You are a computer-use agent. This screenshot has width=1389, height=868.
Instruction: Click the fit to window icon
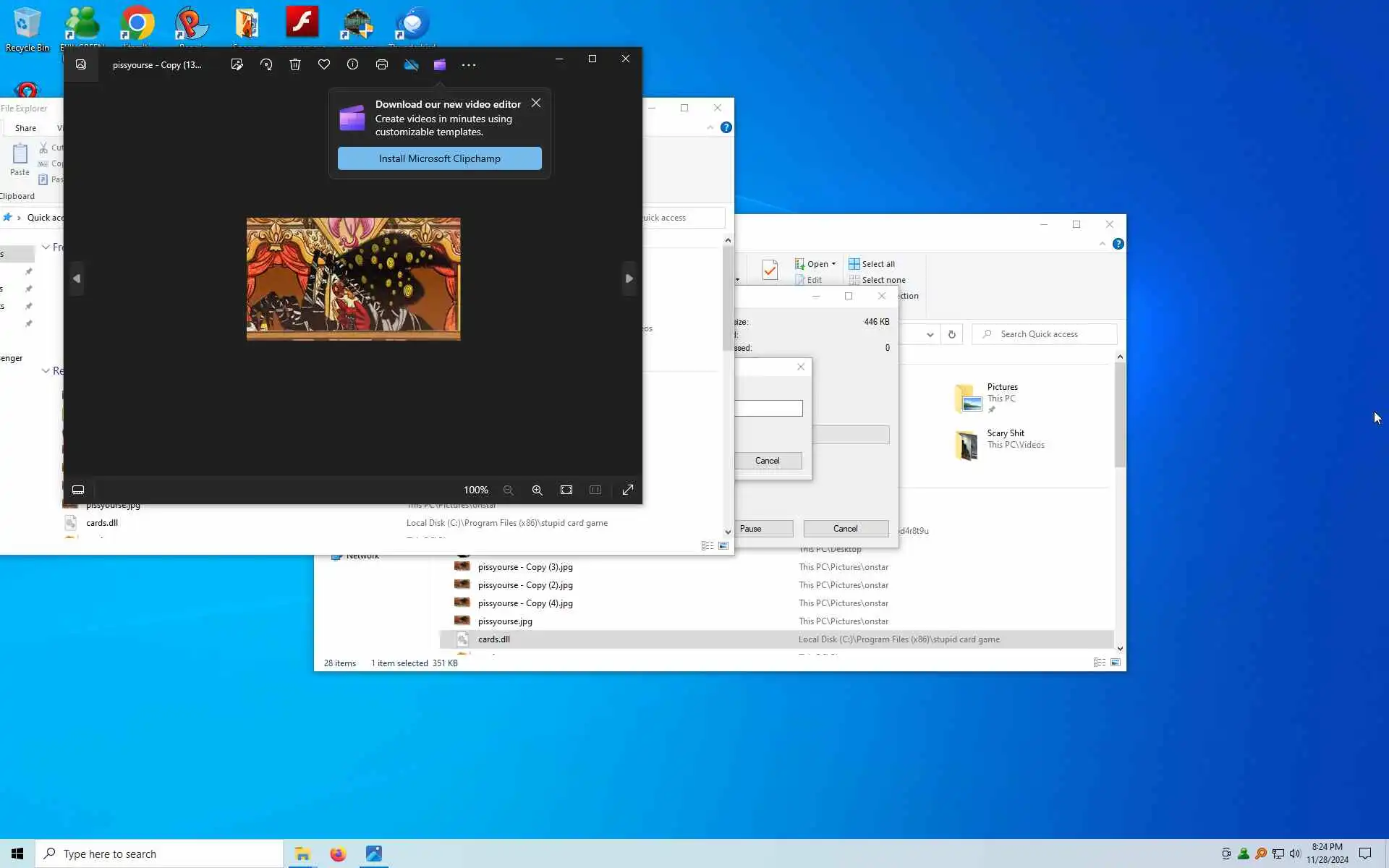566,490
